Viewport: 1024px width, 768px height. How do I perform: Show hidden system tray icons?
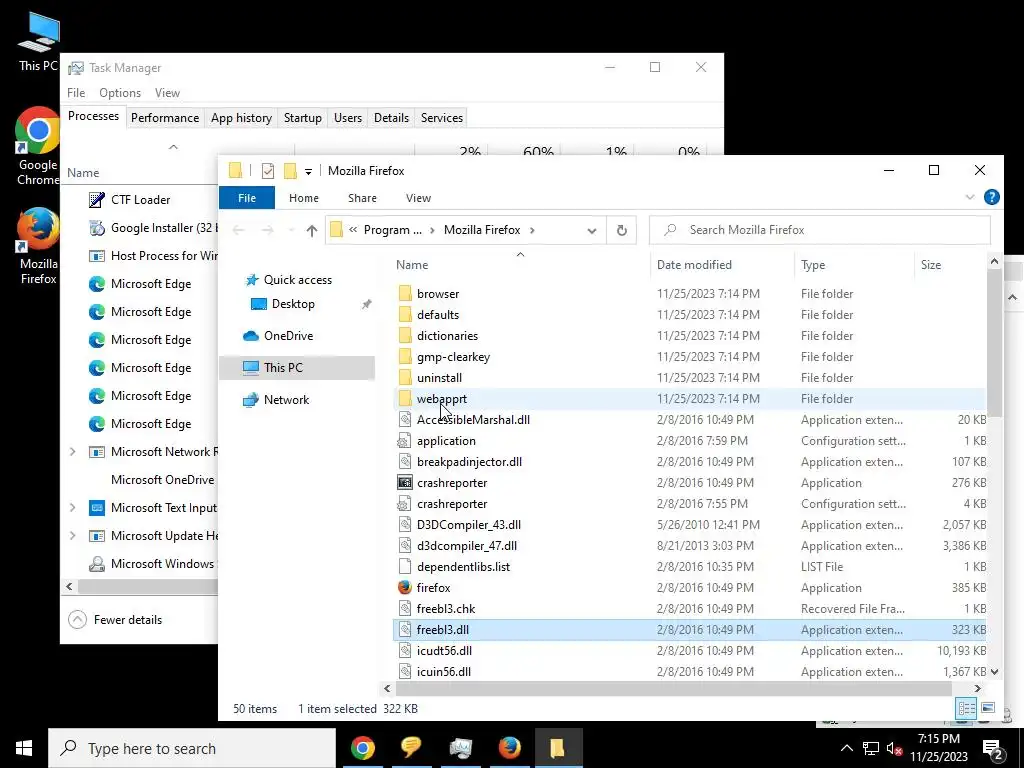846,749
